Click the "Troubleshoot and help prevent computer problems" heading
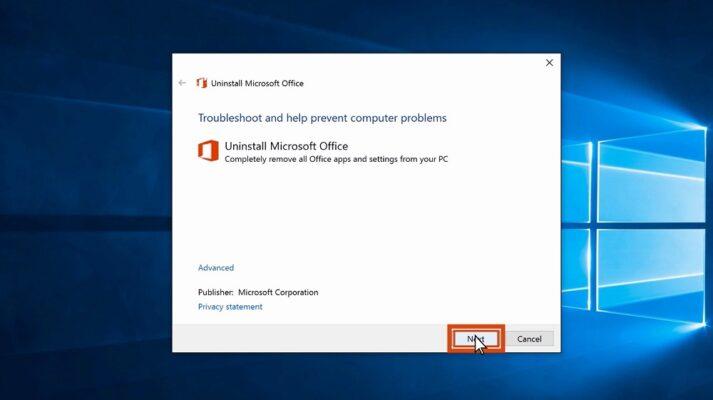 (x=322, y=118)
